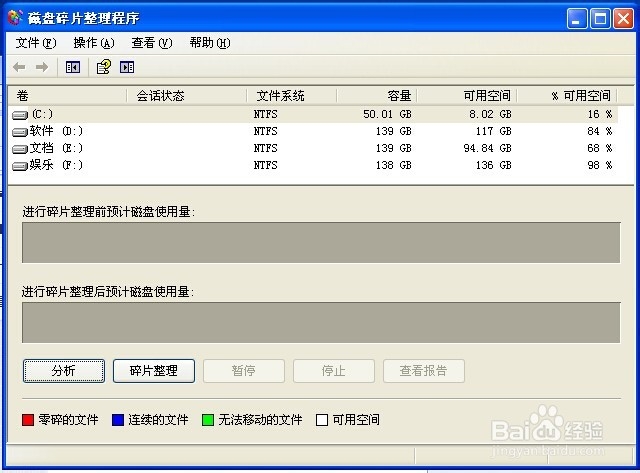Click the 碎片整理 button
The image size is (640, 473).
pos(153,371)
